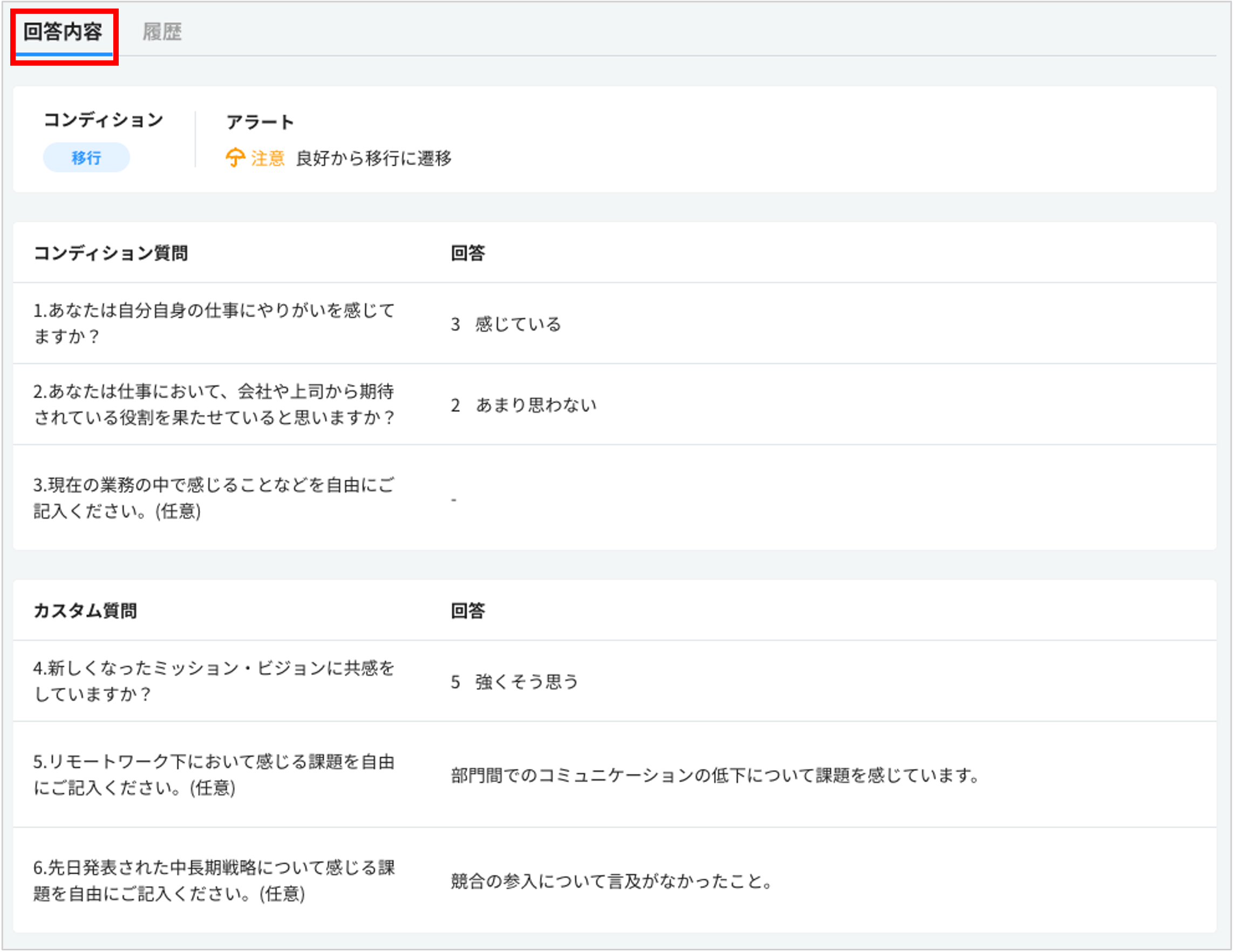Click the 移行 condition badge
The height and width of the screenshot is (952, 1234).
tap(86, 158)
